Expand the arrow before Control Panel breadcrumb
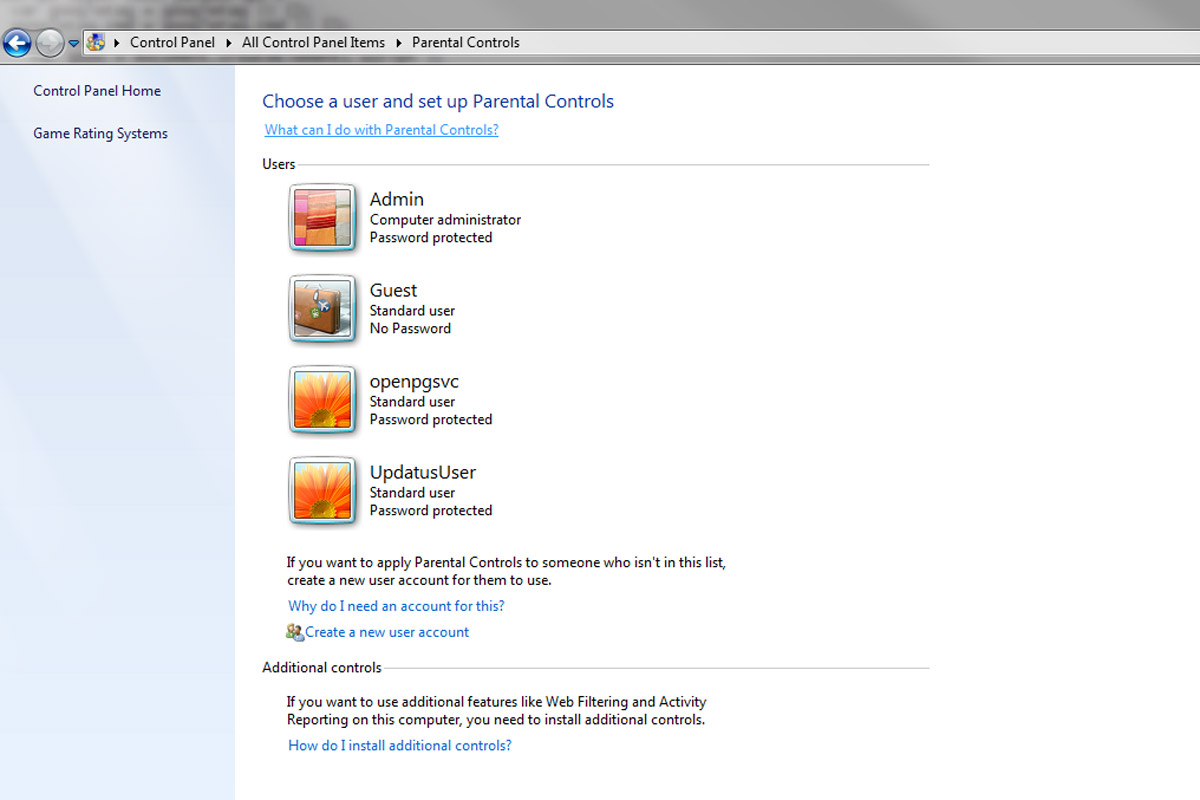Viewport: 1200px width, 800px height. pos(117,43)
